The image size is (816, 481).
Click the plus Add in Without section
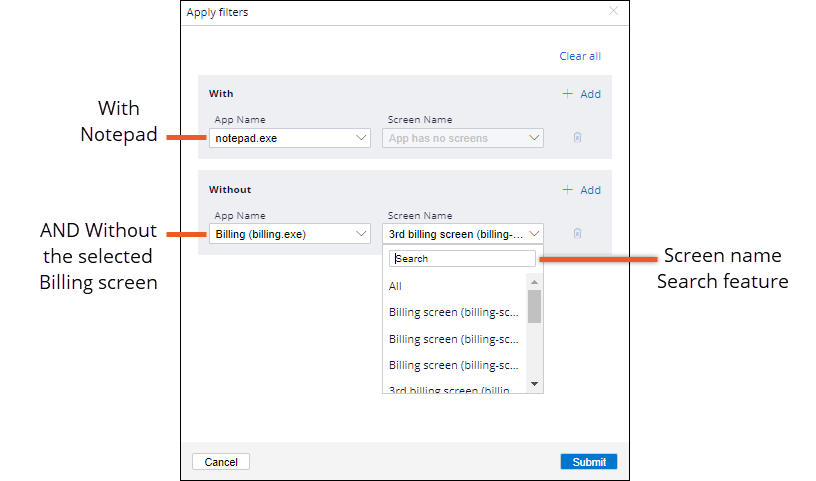(581, 190)
